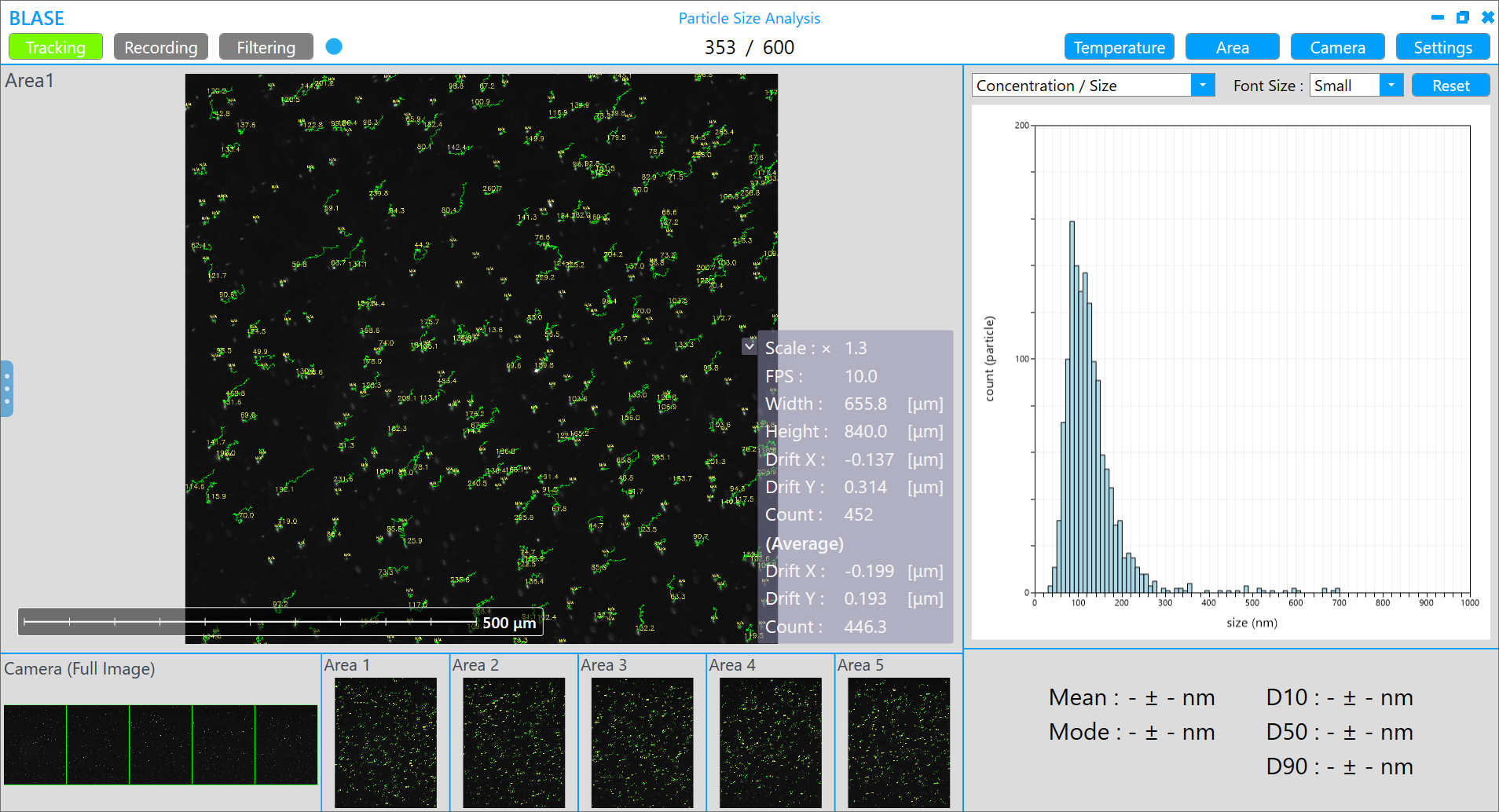Screen dimensions: 1499x812
Task: Maximize the BLASE window
Action: [1462, 17]
